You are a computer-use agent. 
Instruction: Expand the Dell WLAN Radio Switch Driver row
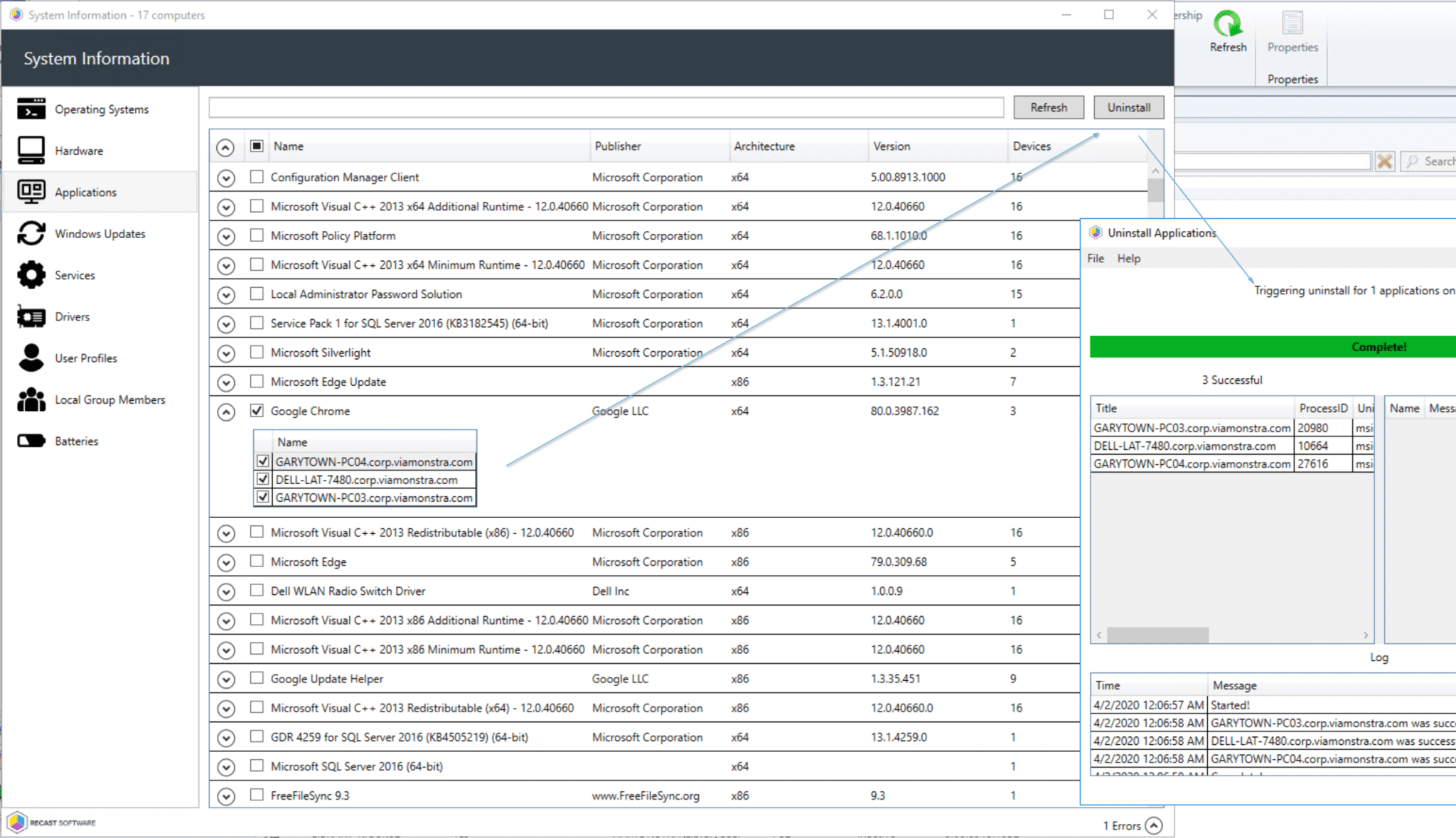(225, 591)
